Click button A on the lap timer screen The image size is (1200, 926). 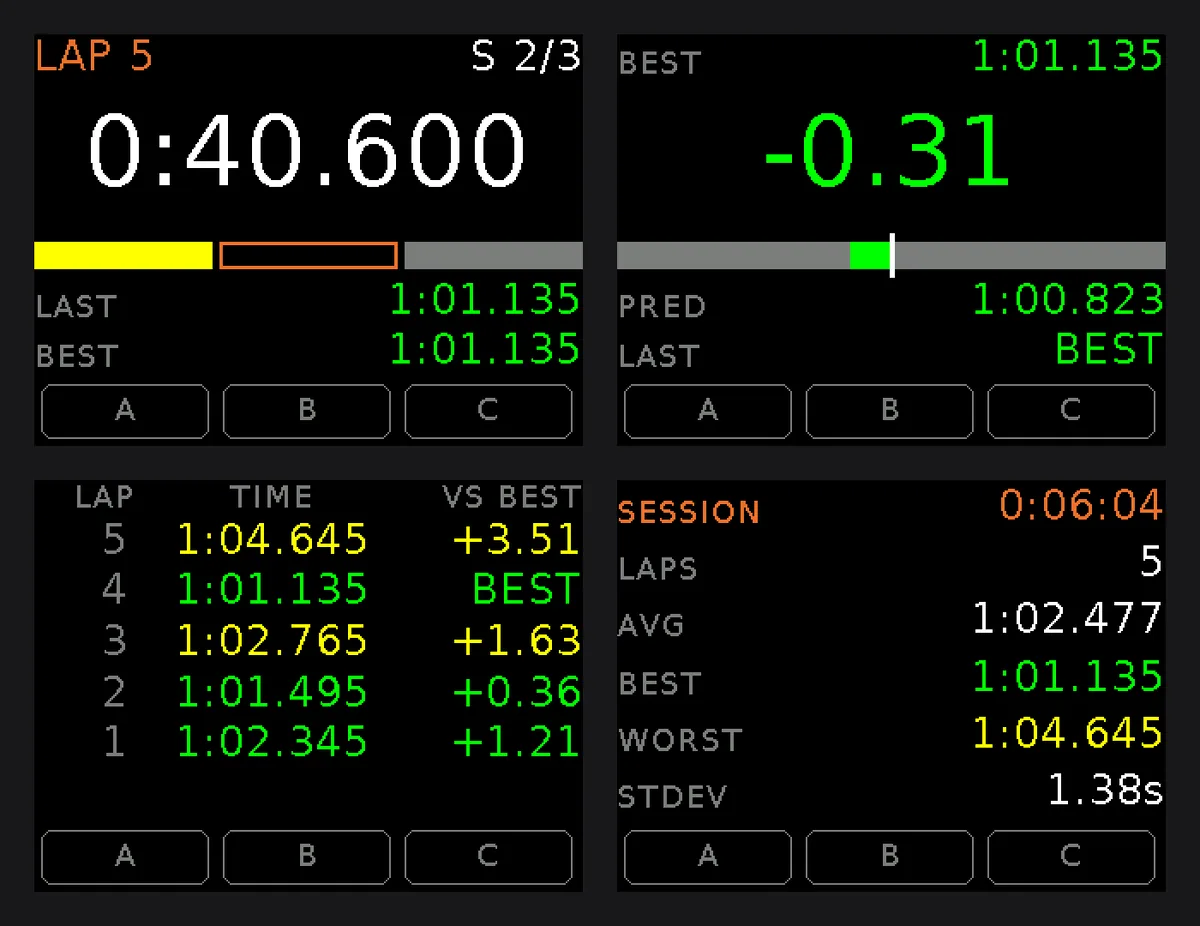click(125, 411)
